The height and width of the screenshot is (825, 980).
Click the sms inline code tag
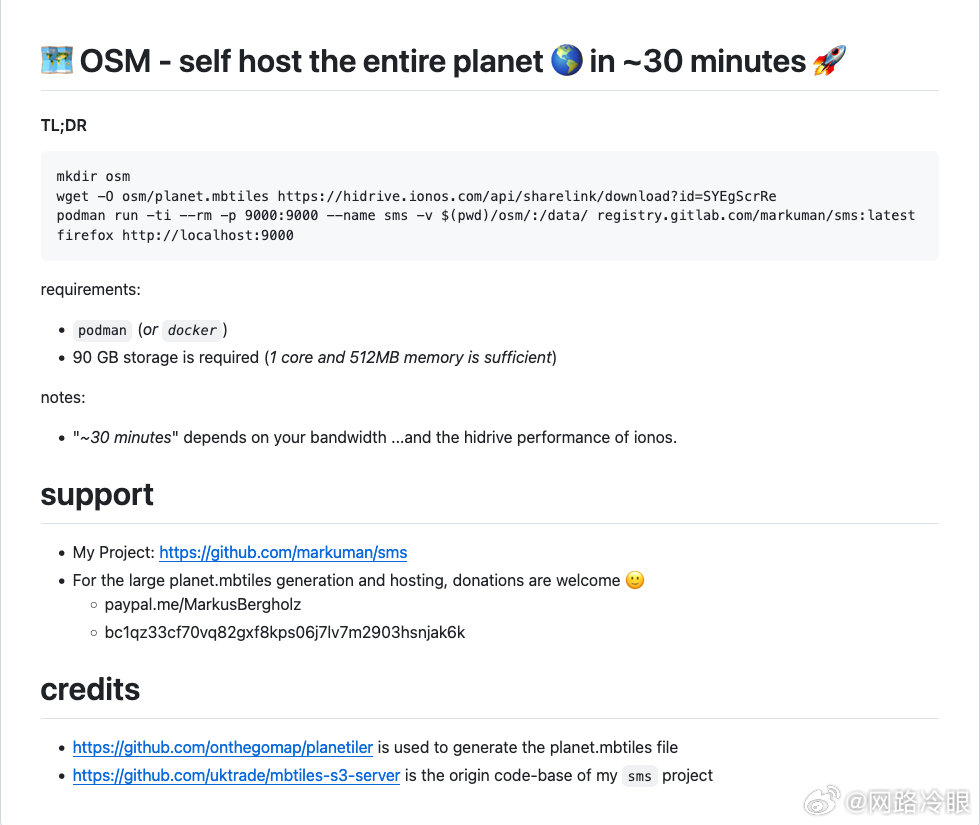tap(639, 776)
